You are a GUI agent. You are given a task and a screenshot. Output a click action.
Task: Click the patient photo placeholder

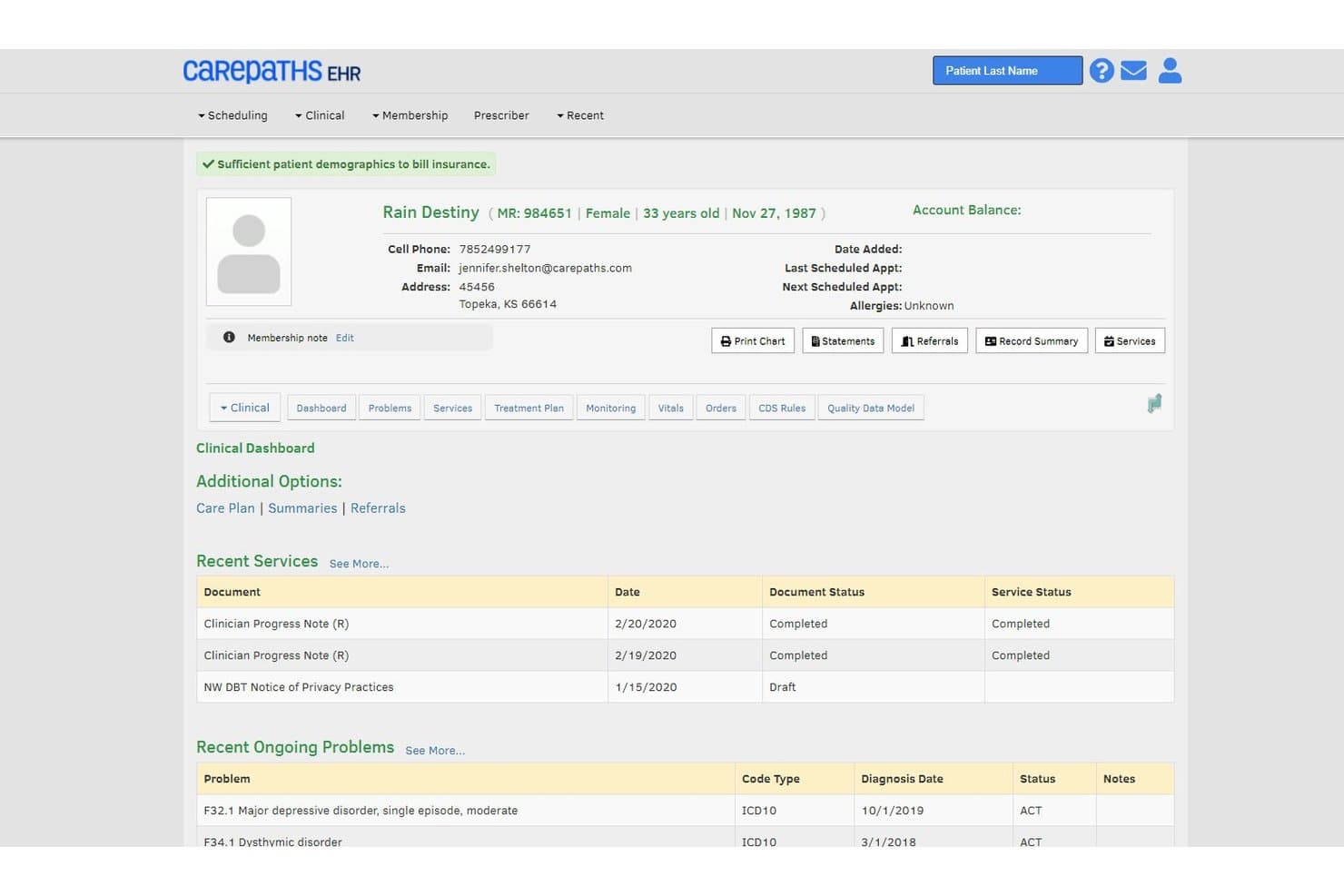tap(249, 251)
